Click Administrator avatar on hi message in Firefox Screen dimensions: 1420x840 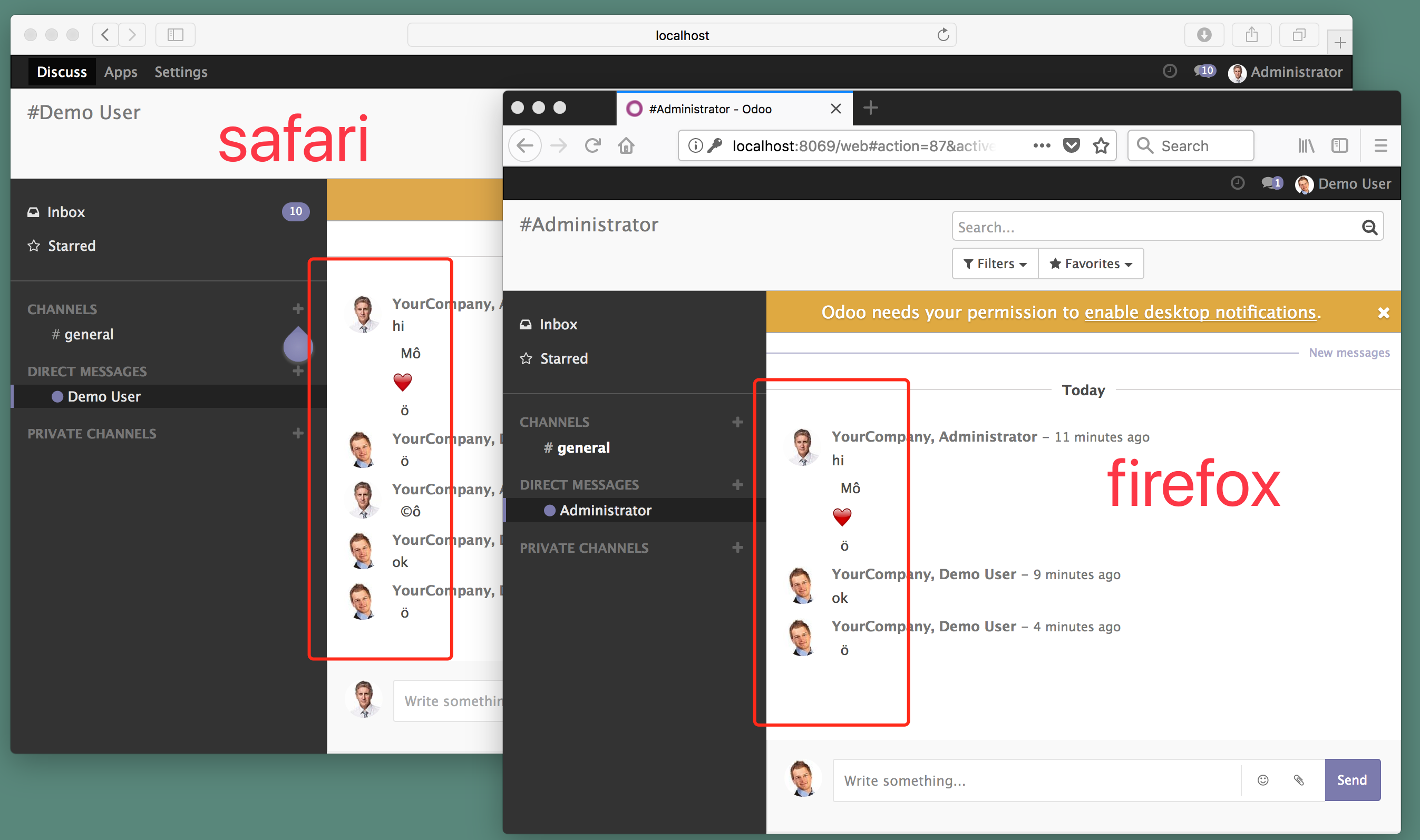coord(803,447)
